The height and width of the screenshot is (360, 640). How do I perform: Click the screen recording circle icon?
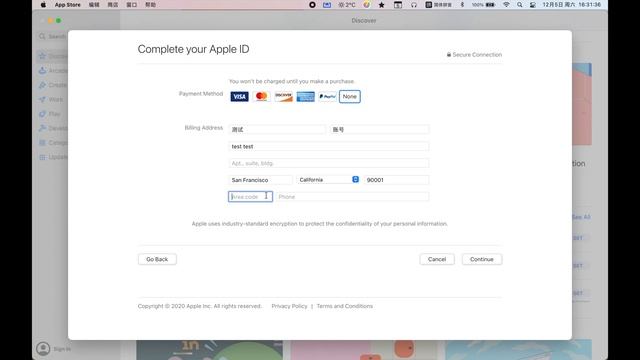point(312,5)
